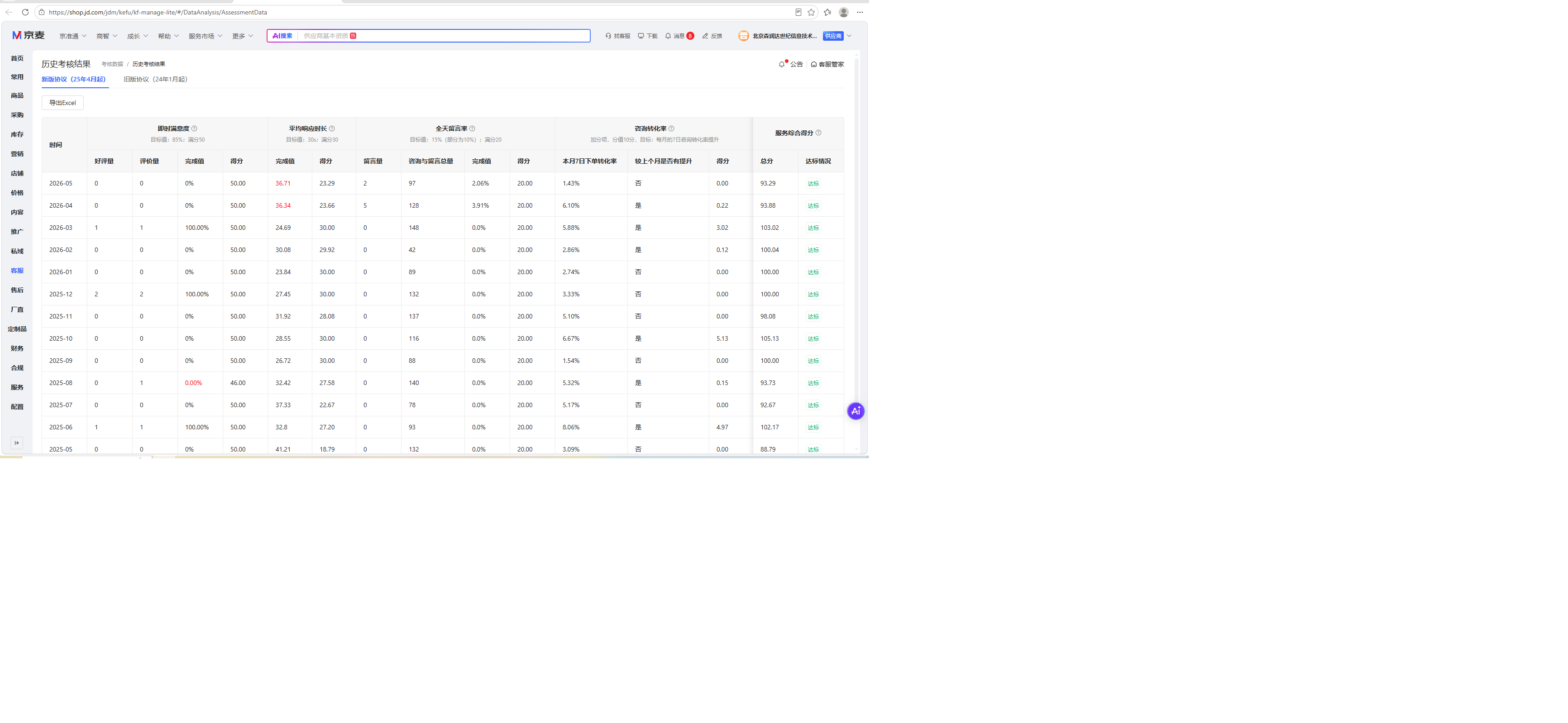
Task: Bookmark page with star icon
Action: pyautogui.click(x=811, y=12)
